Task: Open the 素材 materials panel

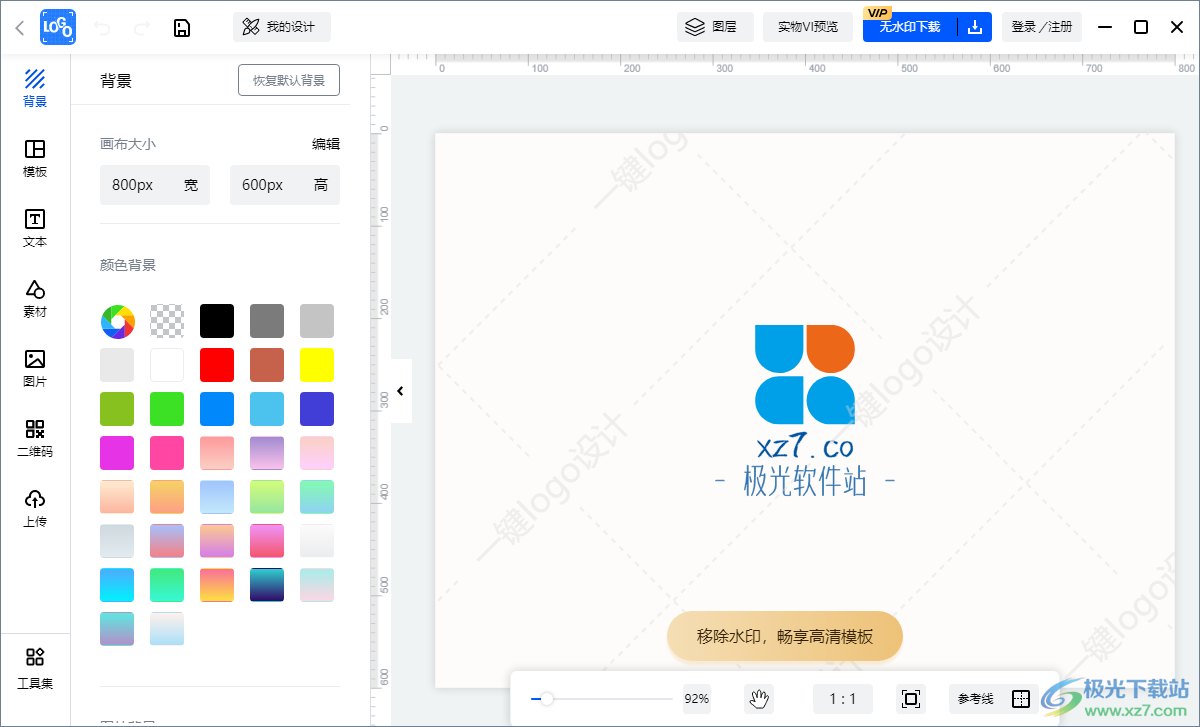Action: click(34, 298)
